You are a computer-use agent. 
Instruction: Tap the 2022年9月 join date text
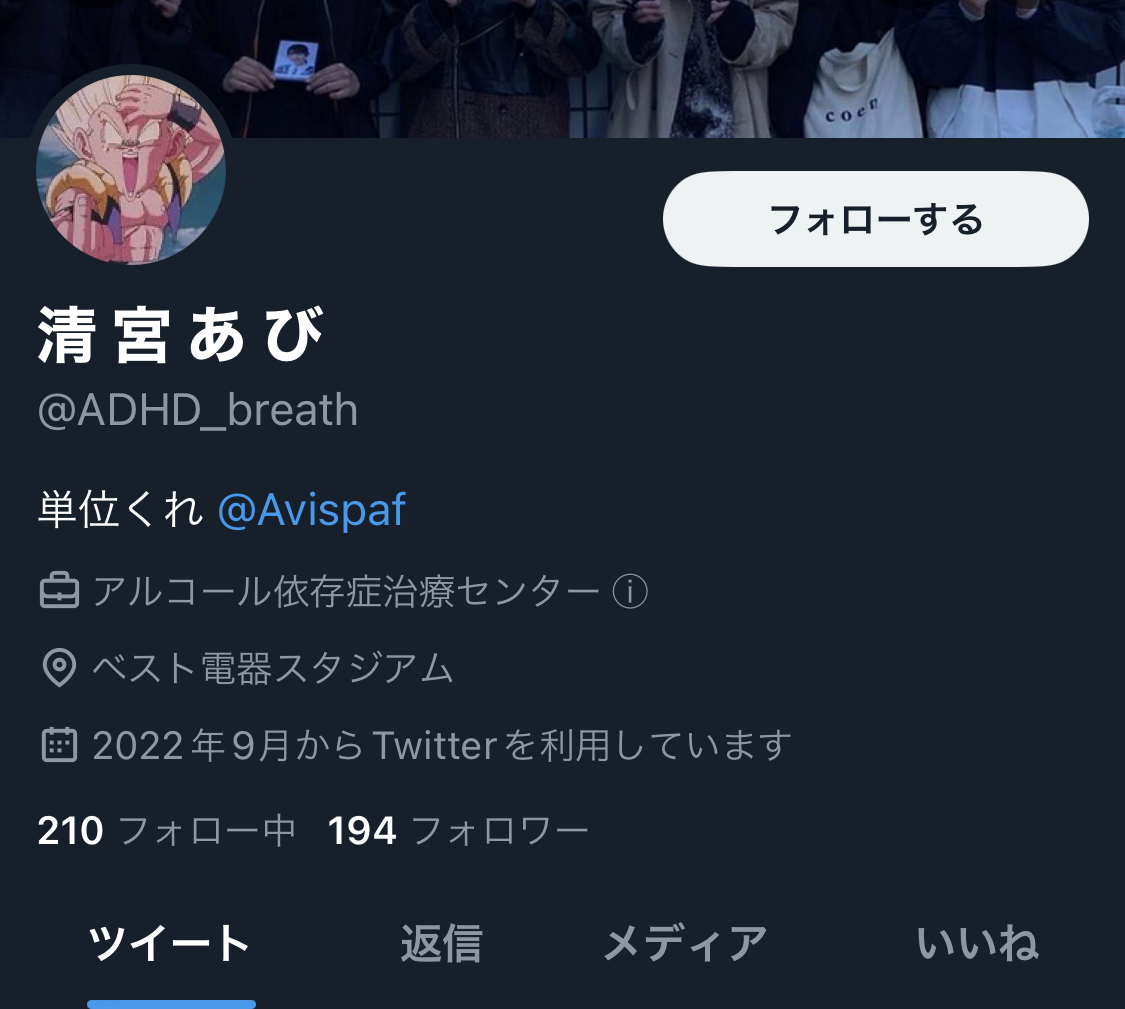[x=190, y=745]
